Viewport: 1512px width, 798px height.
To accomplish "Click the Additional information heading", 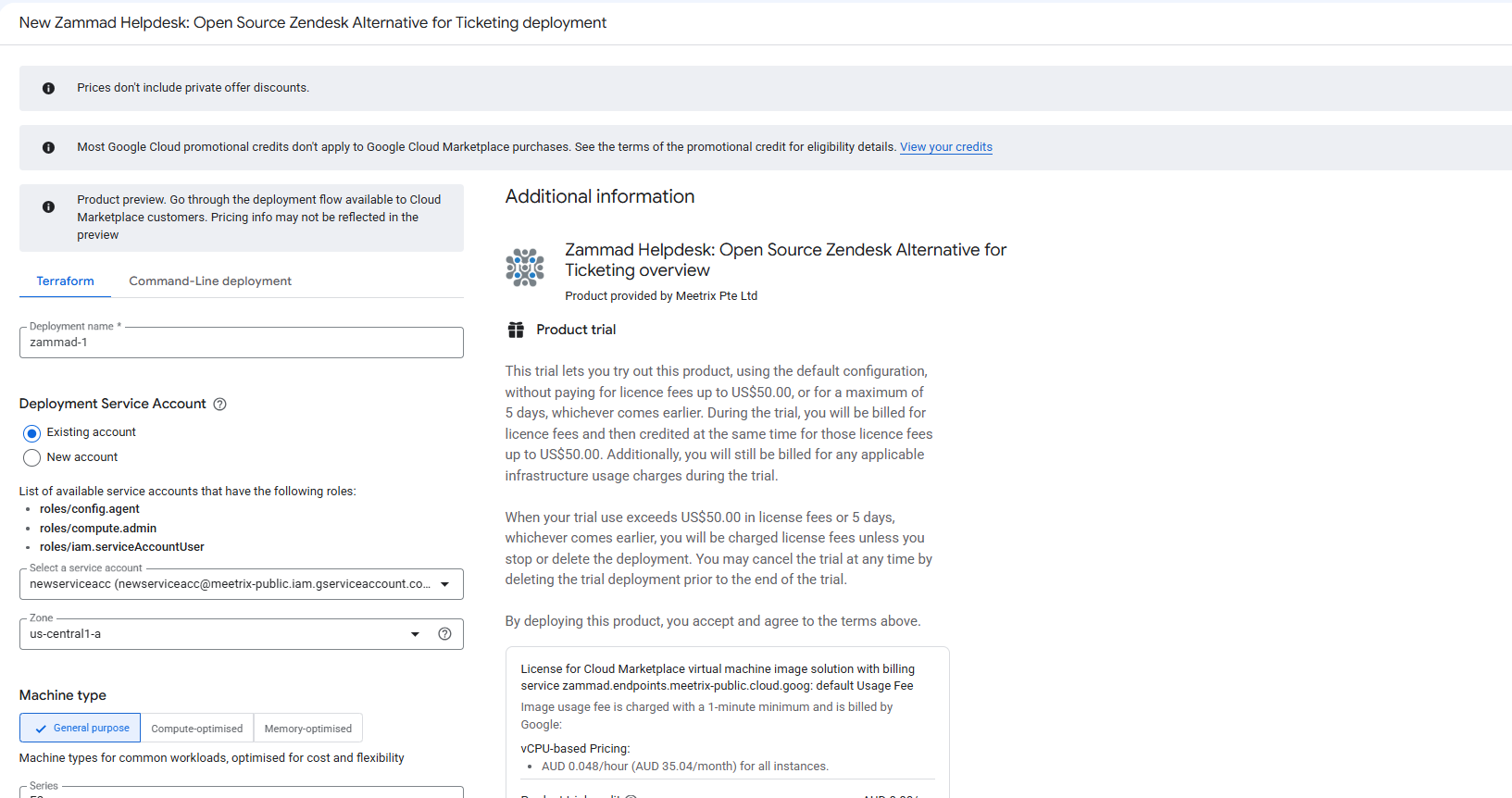I will pyautogui.click(x=600, y=196).
